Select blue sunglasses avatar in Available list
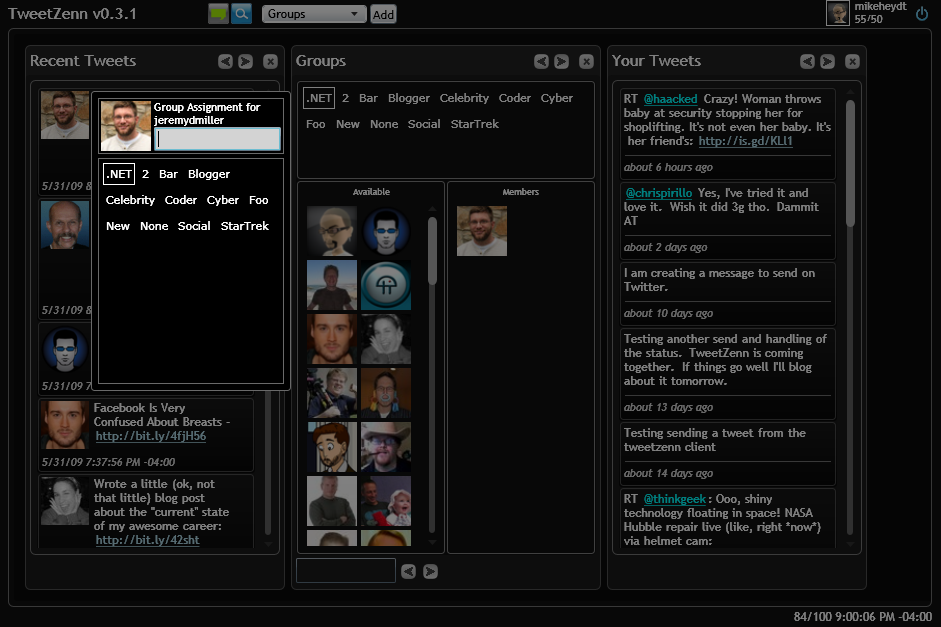The width and height of the screenshot is (941, 627). pyautogui.click(x=386, y=231)
